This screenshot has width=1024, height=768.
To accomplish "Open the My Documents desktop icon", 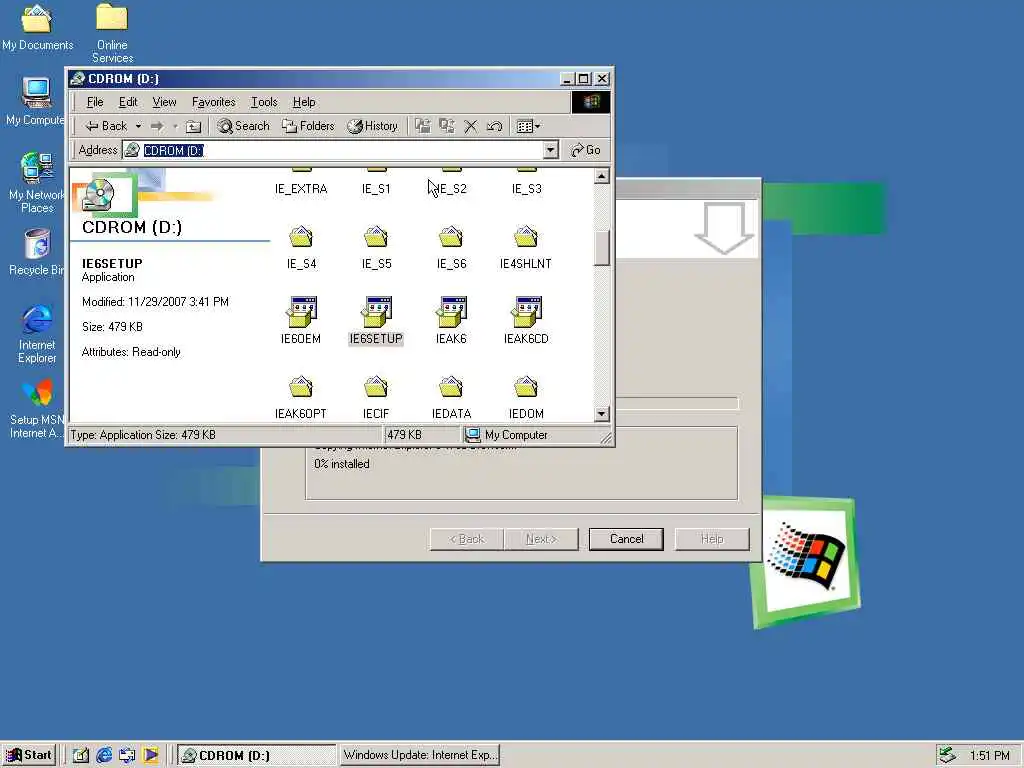I will coord(37,26).
